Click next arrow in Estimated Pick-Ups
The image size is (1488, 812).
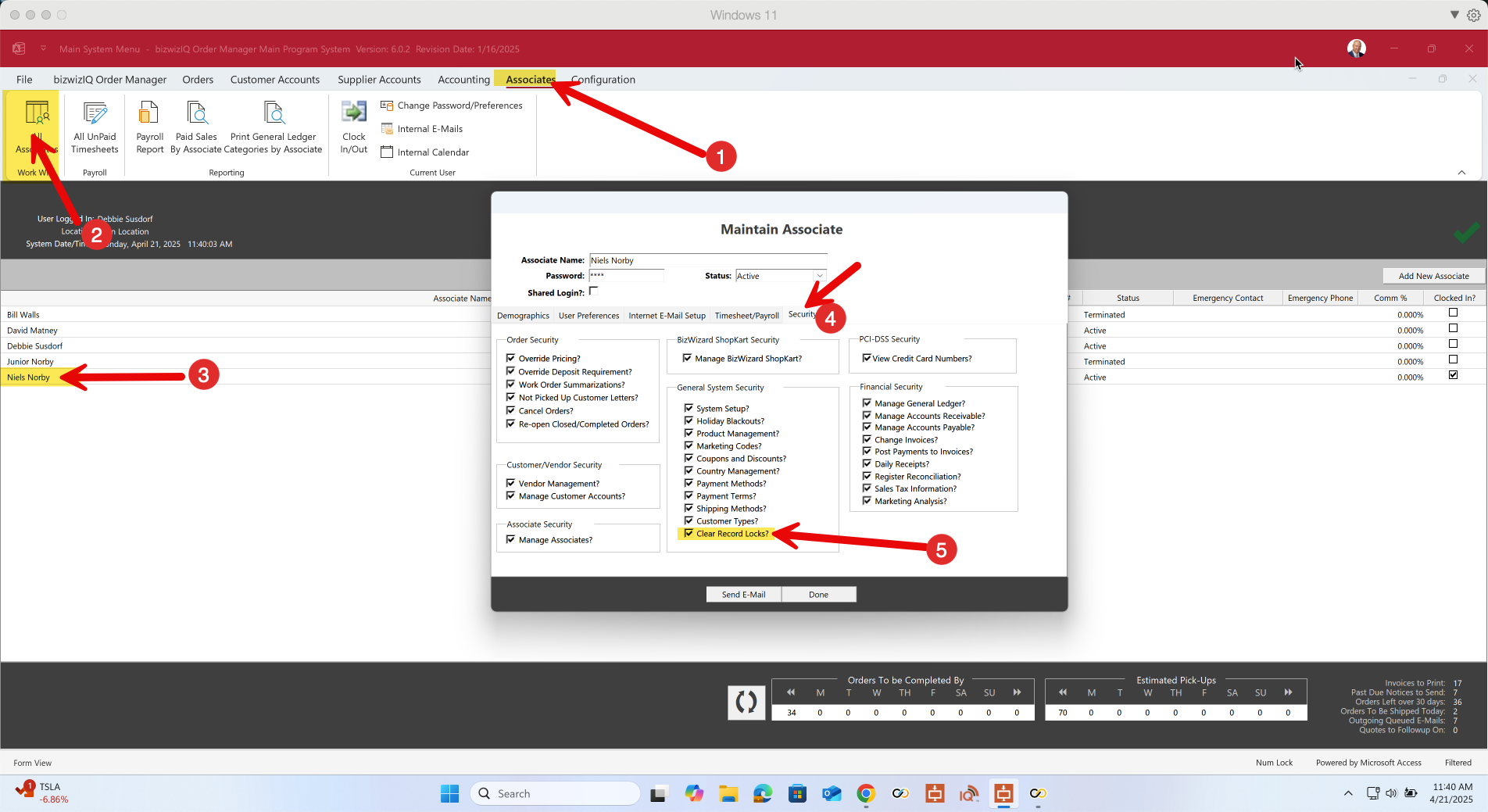tap(1288, 692)
